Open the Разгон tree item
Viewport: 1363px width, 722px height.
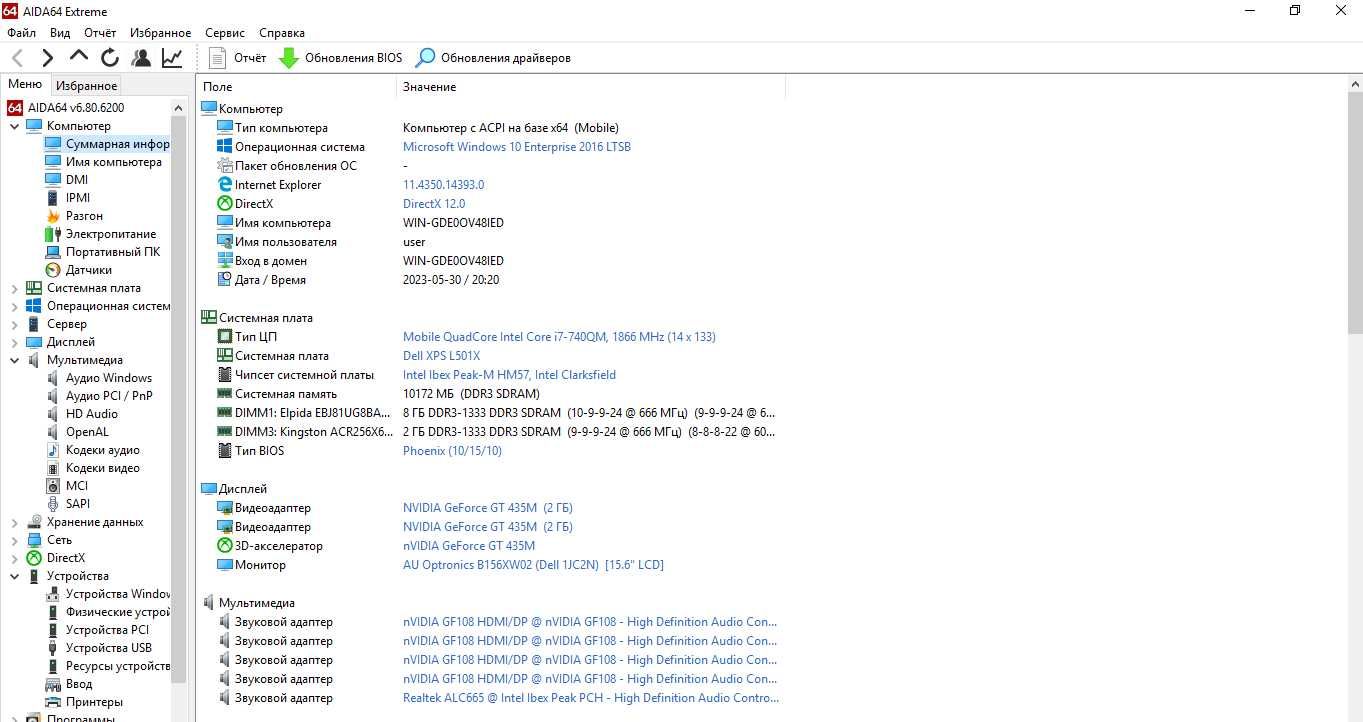(x=74, y=215)
